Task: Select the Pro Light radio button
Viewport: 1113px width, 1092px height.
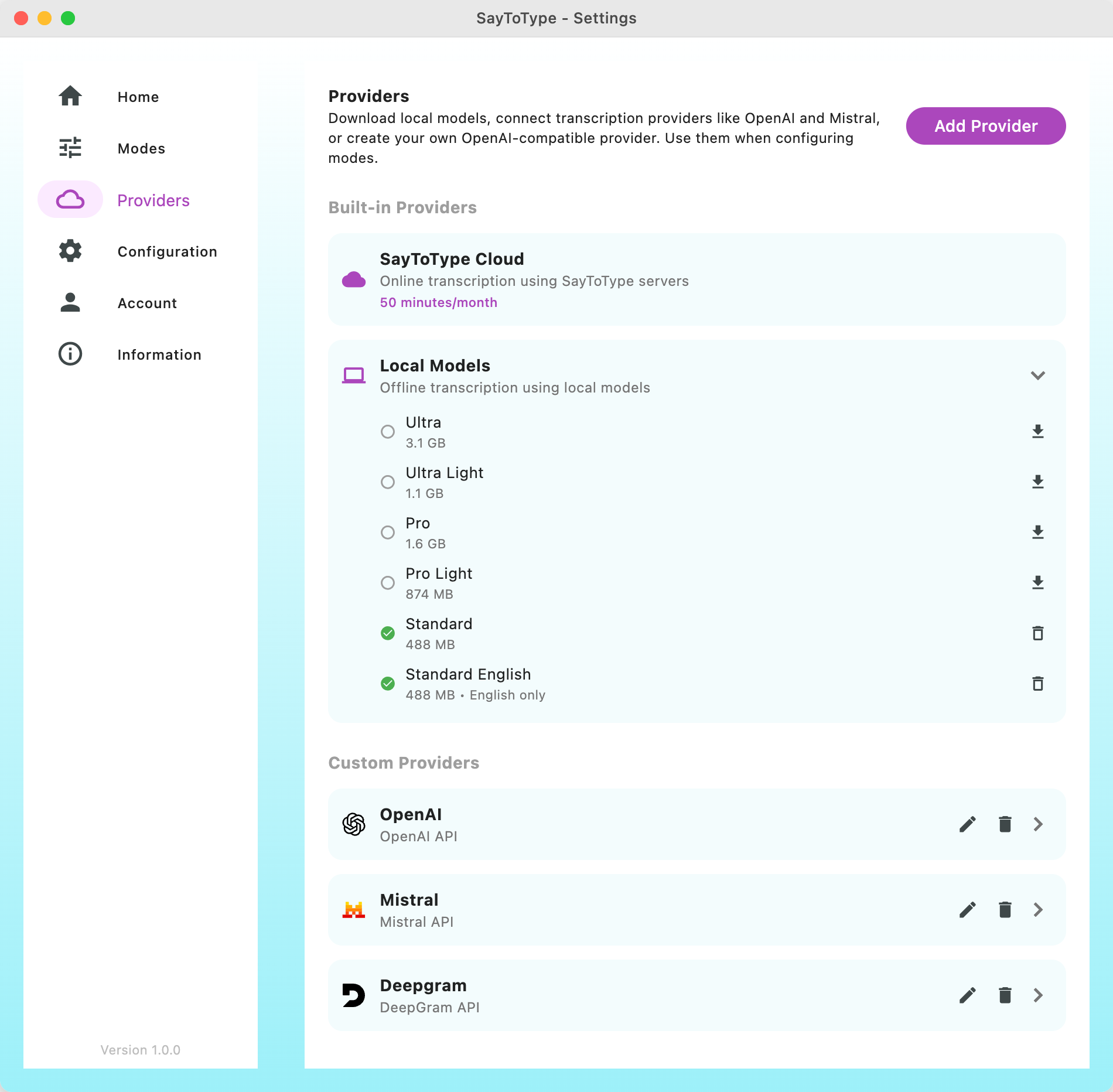Action: pyautogui.click(x=388, y=583)
